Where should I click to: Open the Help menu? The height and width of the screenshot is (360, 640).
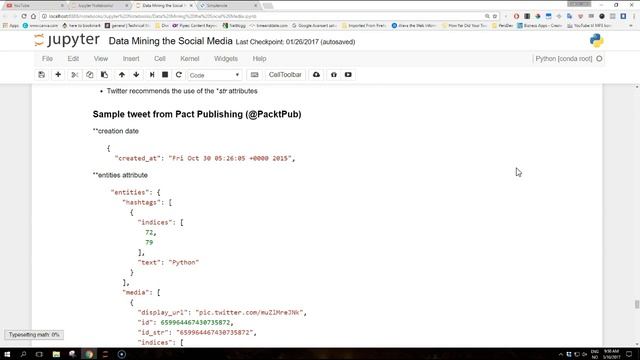[x=259, y=59]
